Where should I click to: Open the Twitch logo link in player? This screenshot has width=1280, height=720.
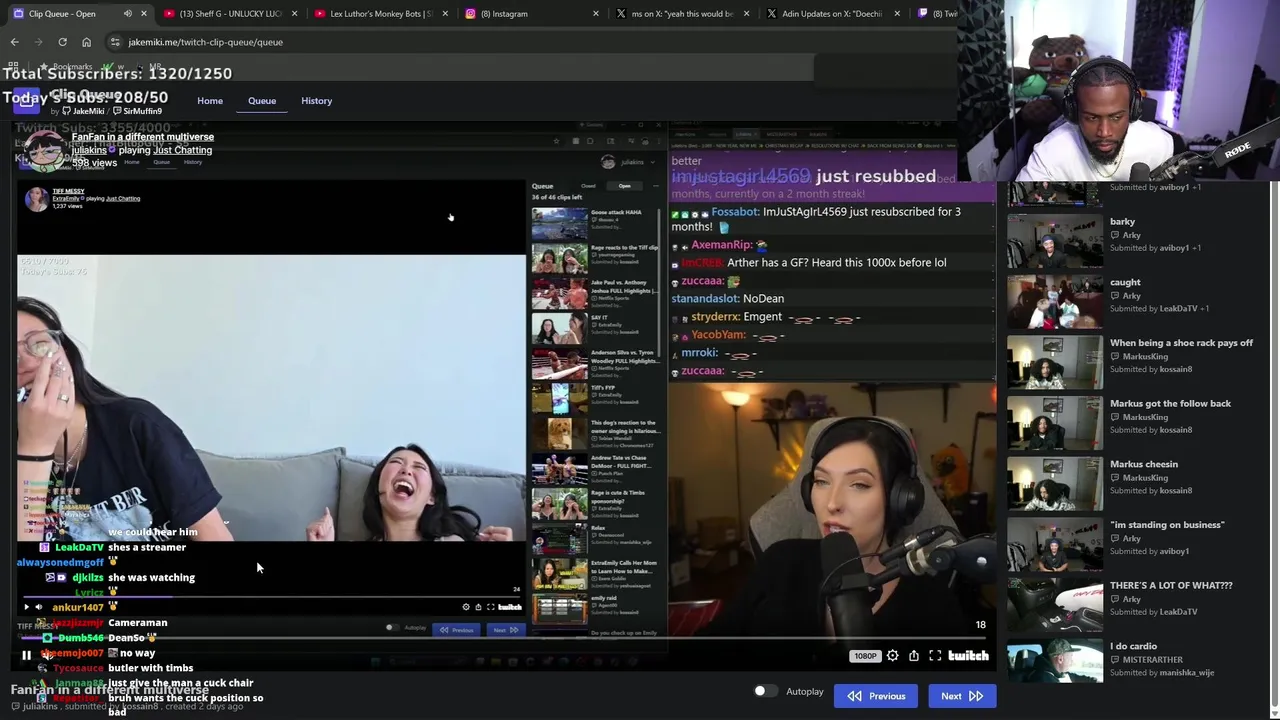[x=968, y=656]
